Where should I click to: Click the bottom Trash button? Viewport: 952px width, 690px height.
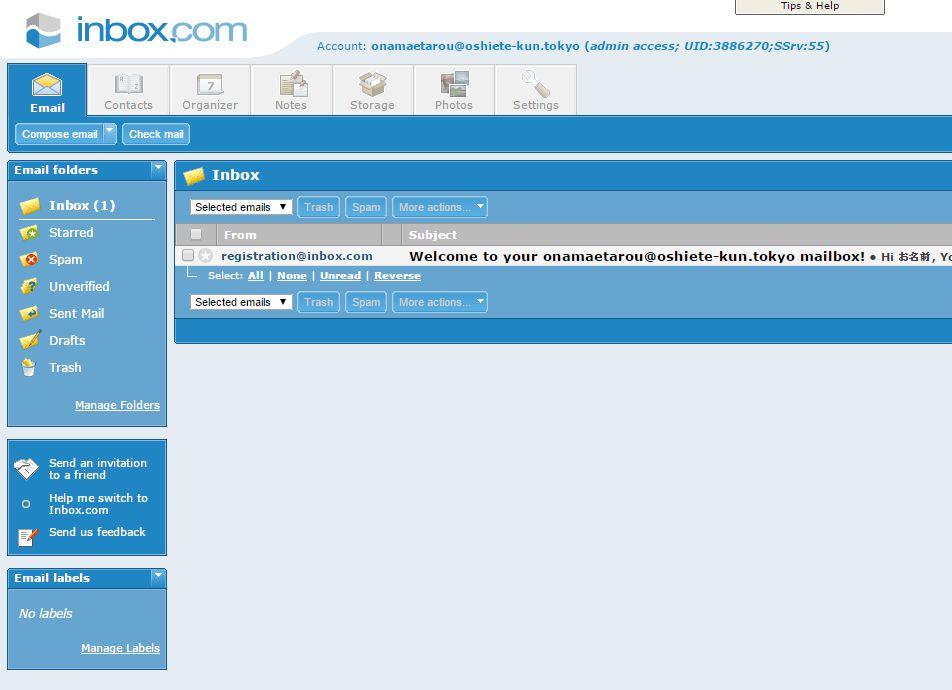(x=319, y=302)
